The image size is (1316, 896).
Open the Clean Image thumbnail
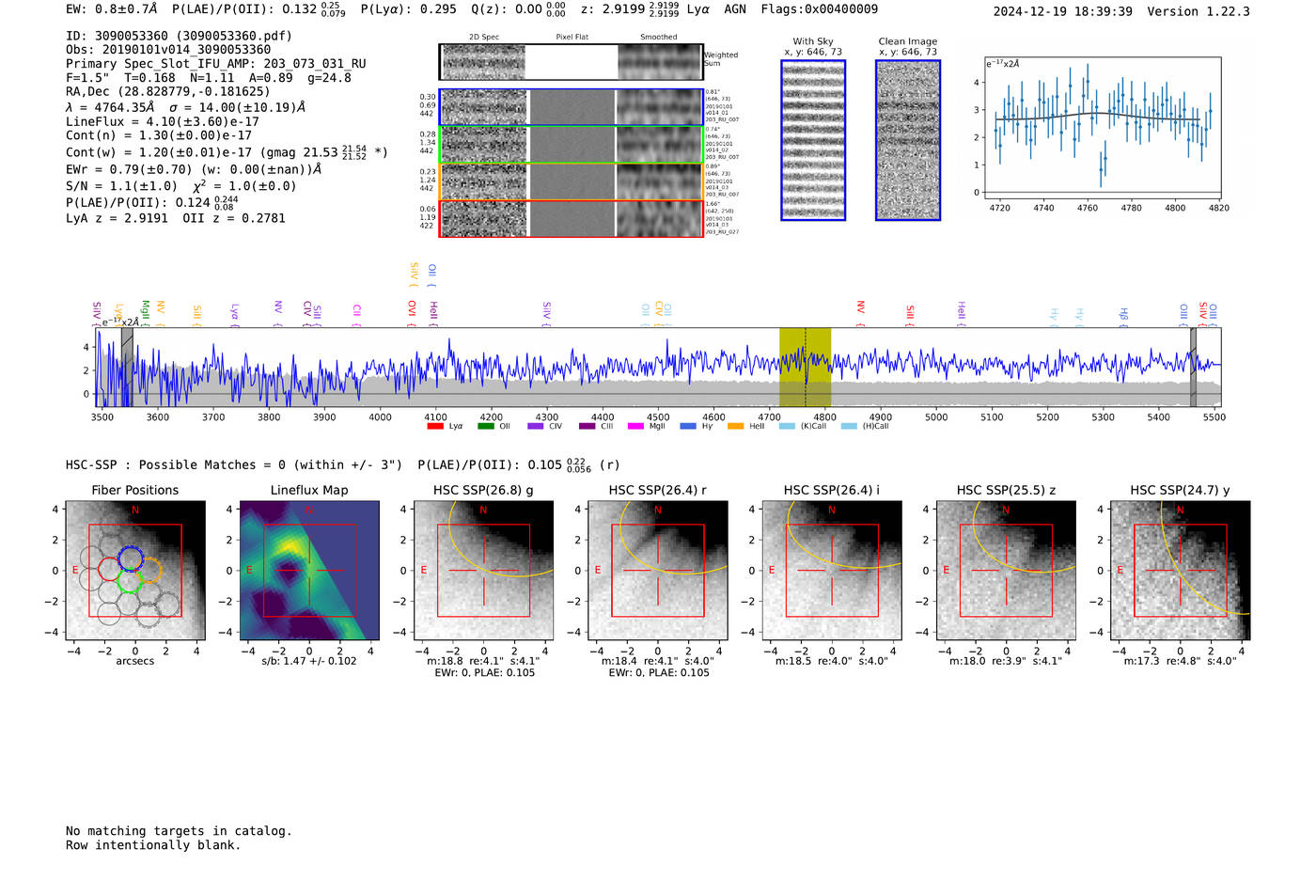click(908, 140)
